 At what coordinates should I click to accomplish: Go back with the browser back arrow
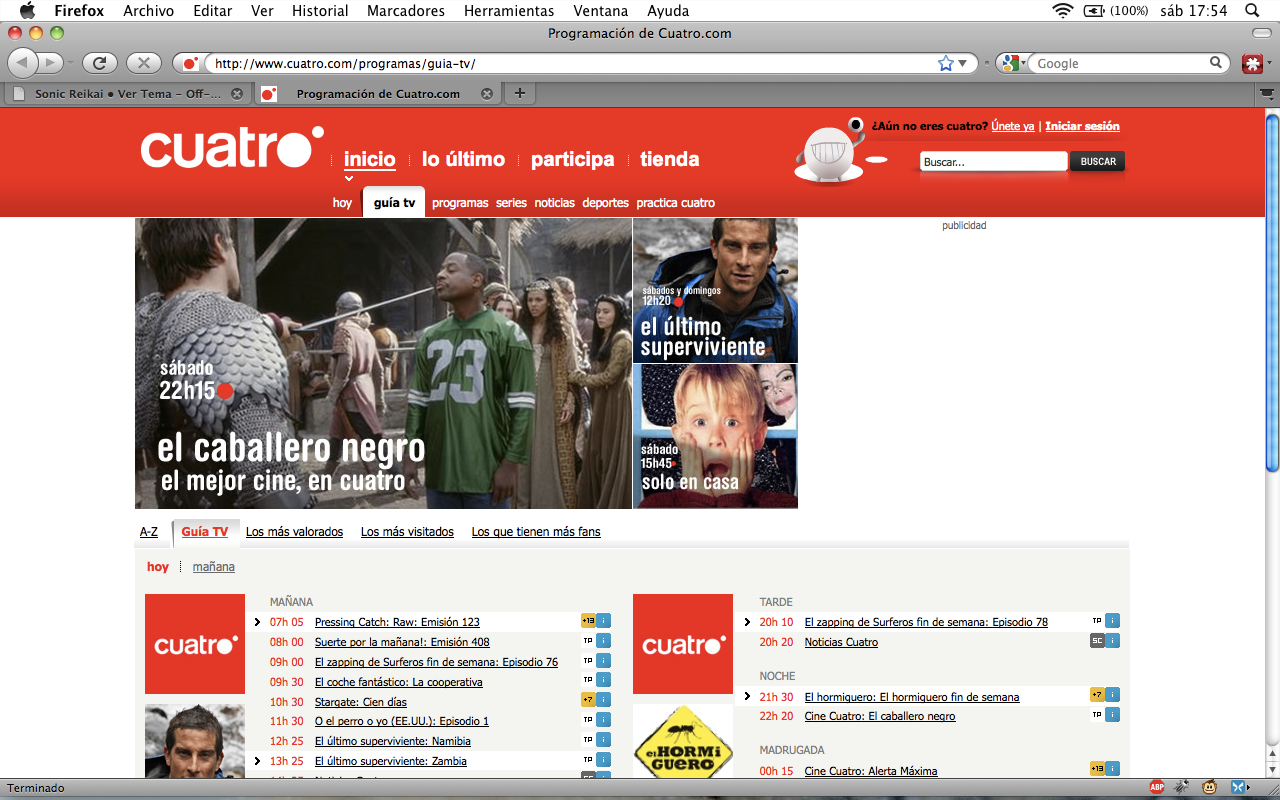click(x=22, y=63)
